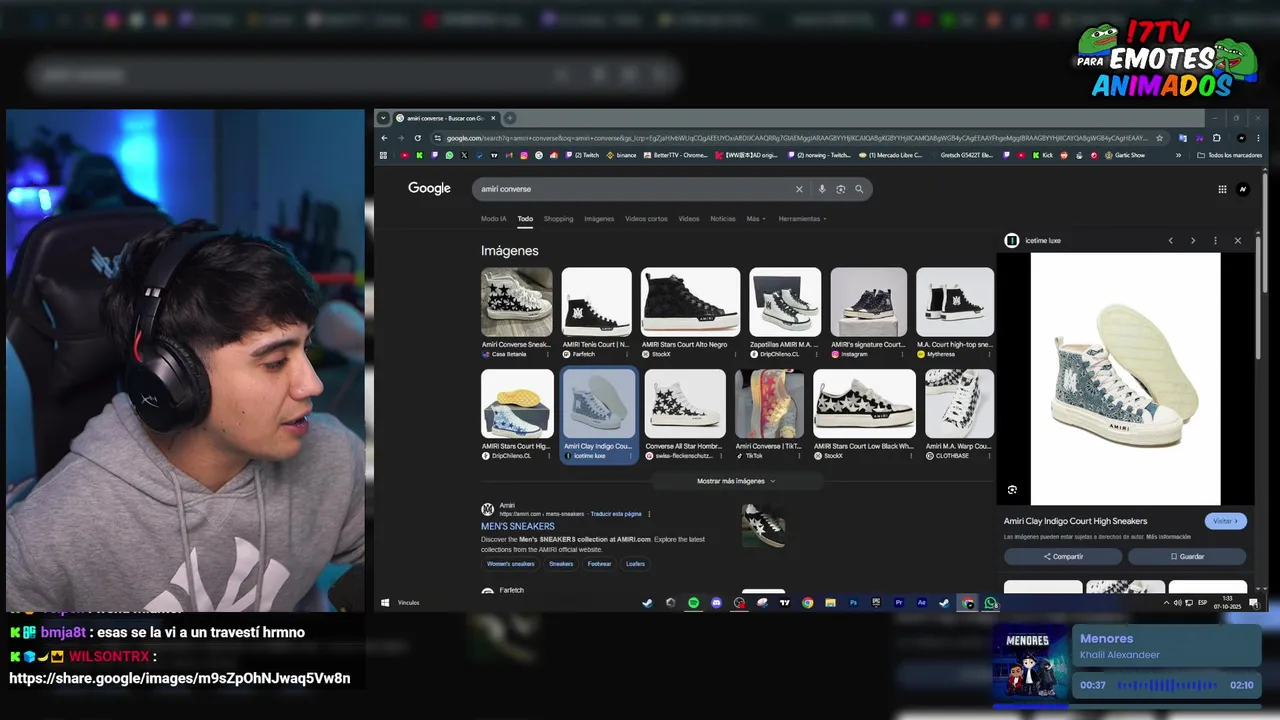Open File Explorer from the taskbar
Screen dimensions: 1280x720
[830, 603]
